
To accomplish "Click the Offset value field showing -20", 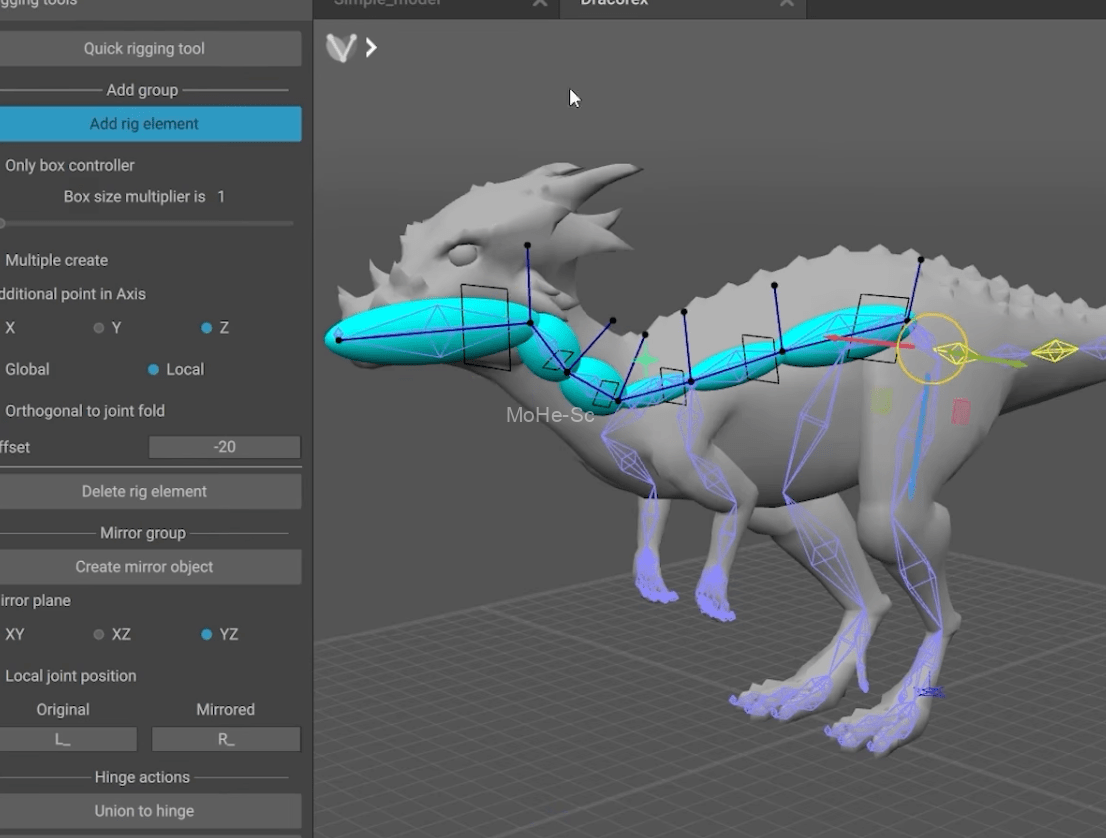I will 224,447.
